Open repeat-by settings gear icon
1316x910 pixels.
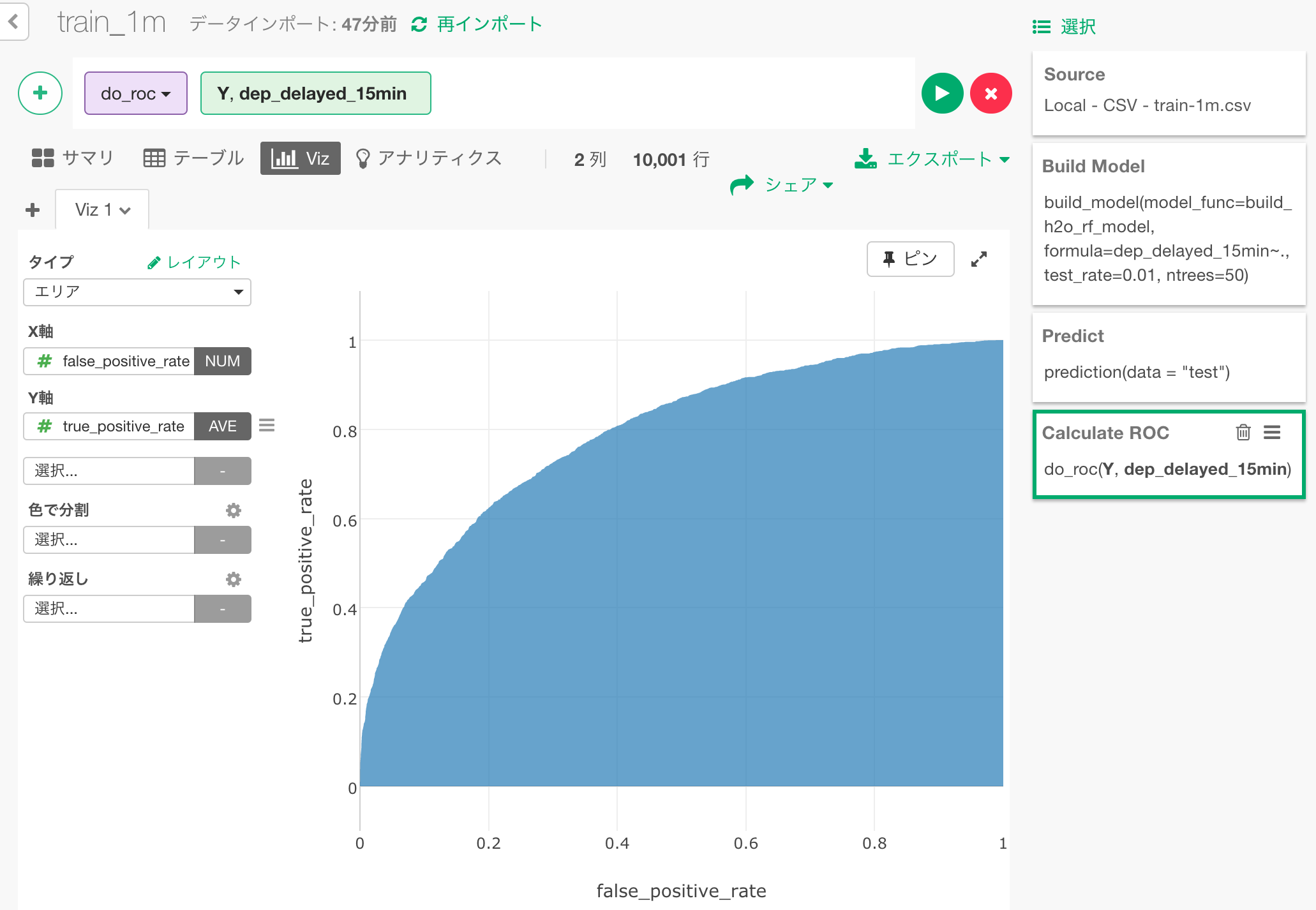(x=234, y=579)
